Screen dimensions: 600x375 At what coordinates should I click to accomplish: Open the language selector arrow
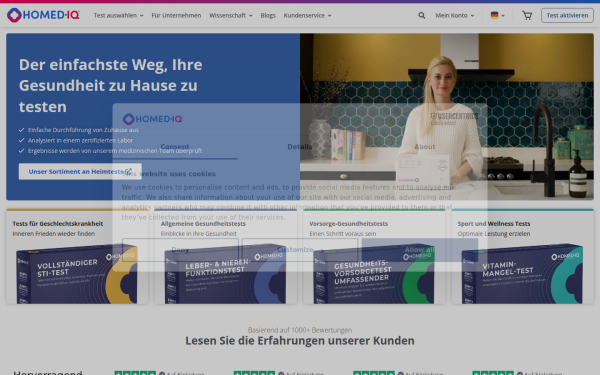point(503,16)
